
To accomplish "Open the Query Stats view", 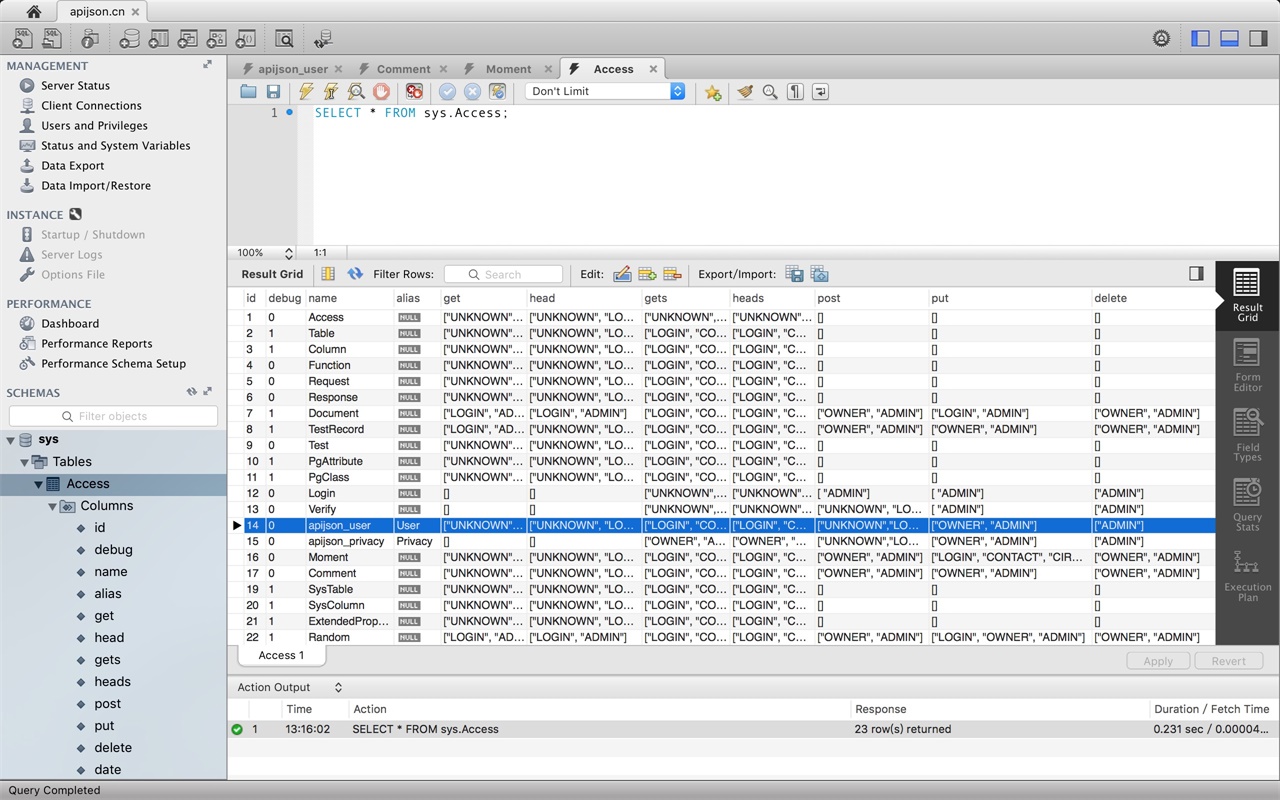I will coord(1247,505).
